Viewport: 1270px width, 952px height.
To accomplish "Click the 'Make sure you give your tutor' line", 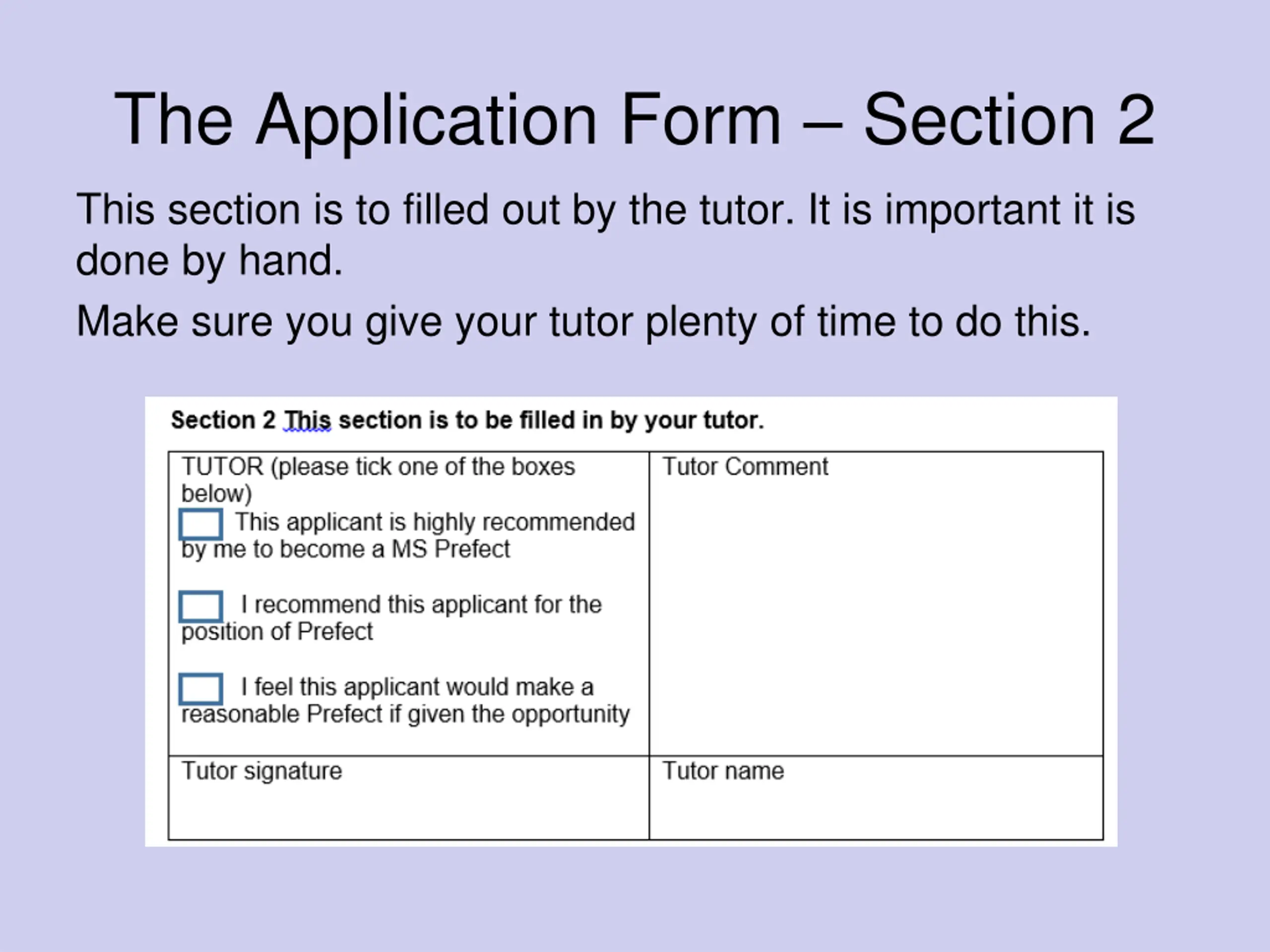I will coord(583,321).
